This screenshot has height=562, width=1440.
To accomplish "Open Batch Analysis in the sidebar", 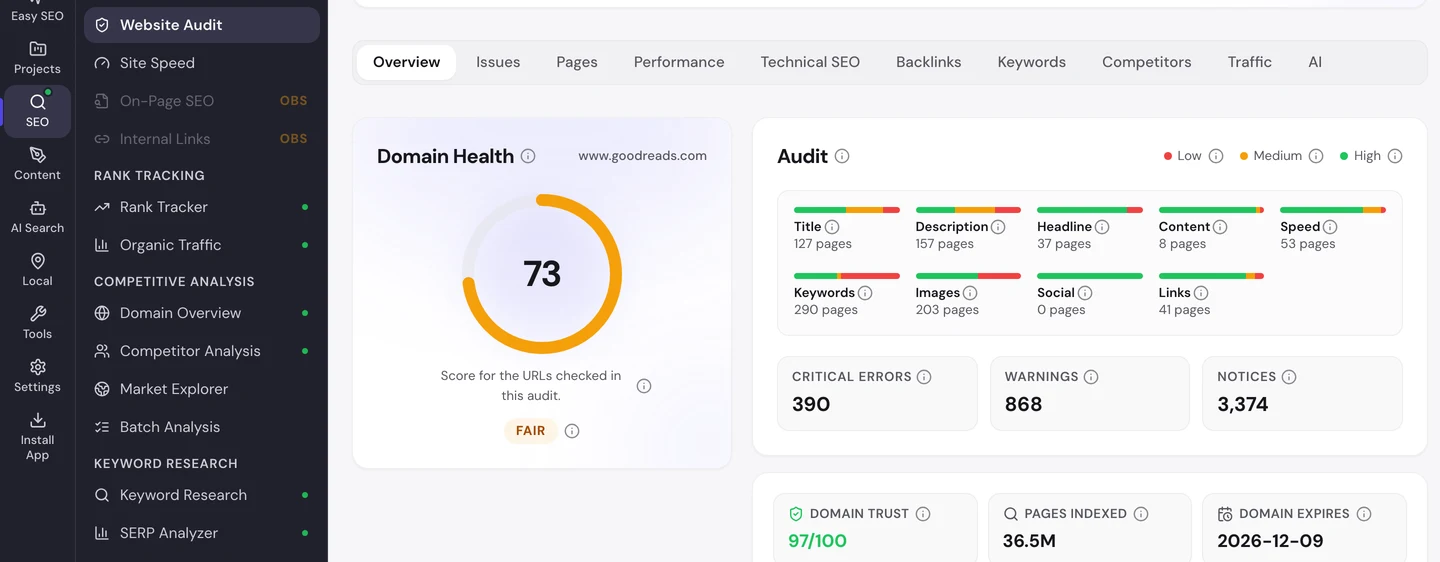I will click(x=202, y=427).
